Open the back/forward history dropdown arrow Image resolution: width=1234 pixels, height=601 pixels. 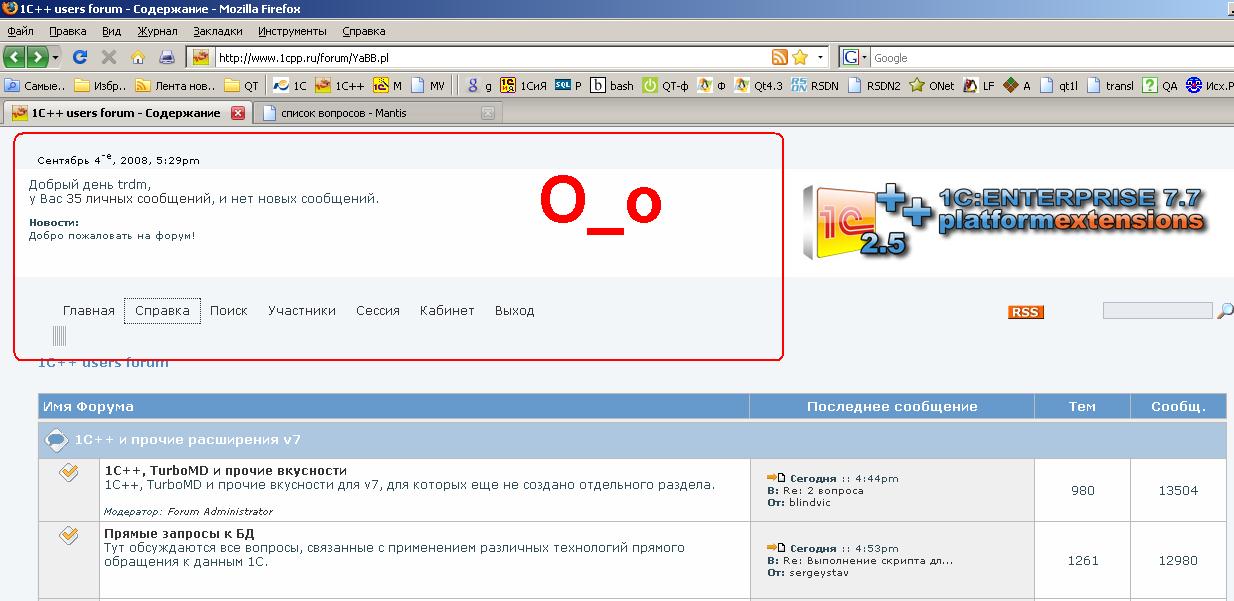[x=56, y=57]
